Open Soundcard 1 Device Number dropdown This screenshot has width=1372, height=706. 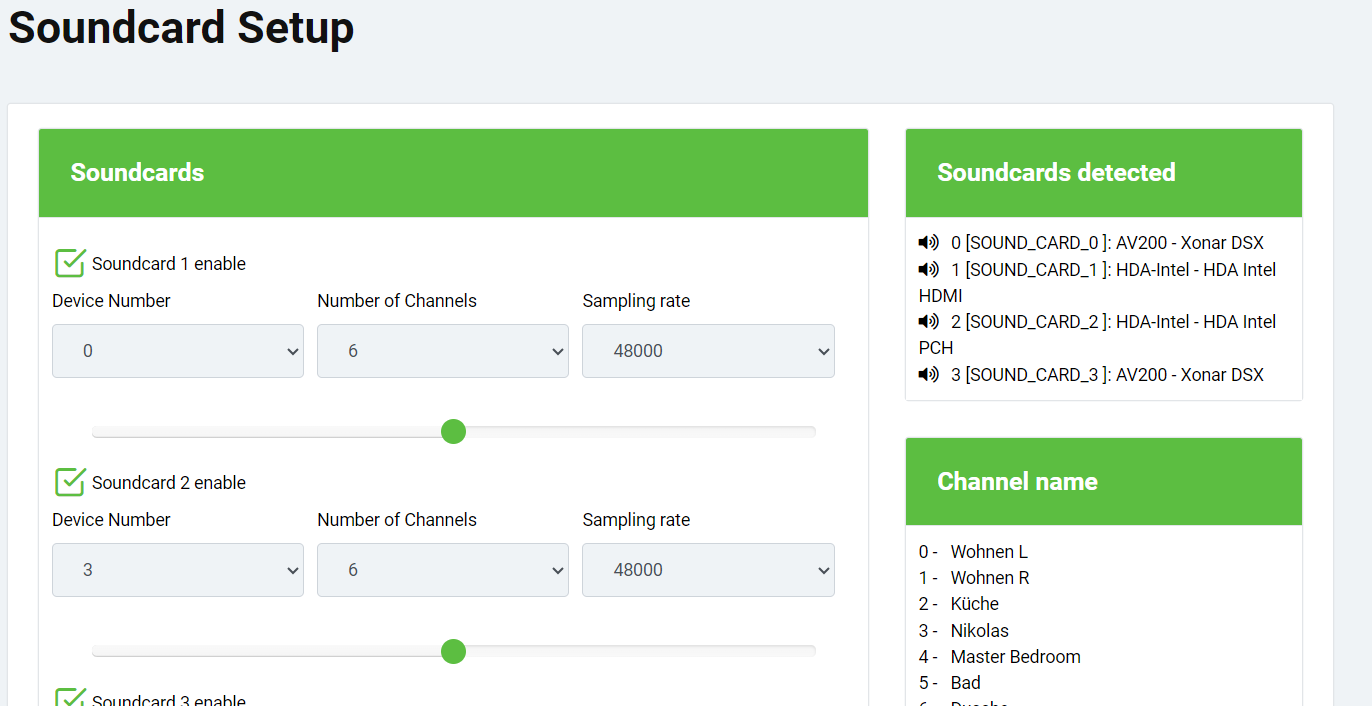coord(178,351)
